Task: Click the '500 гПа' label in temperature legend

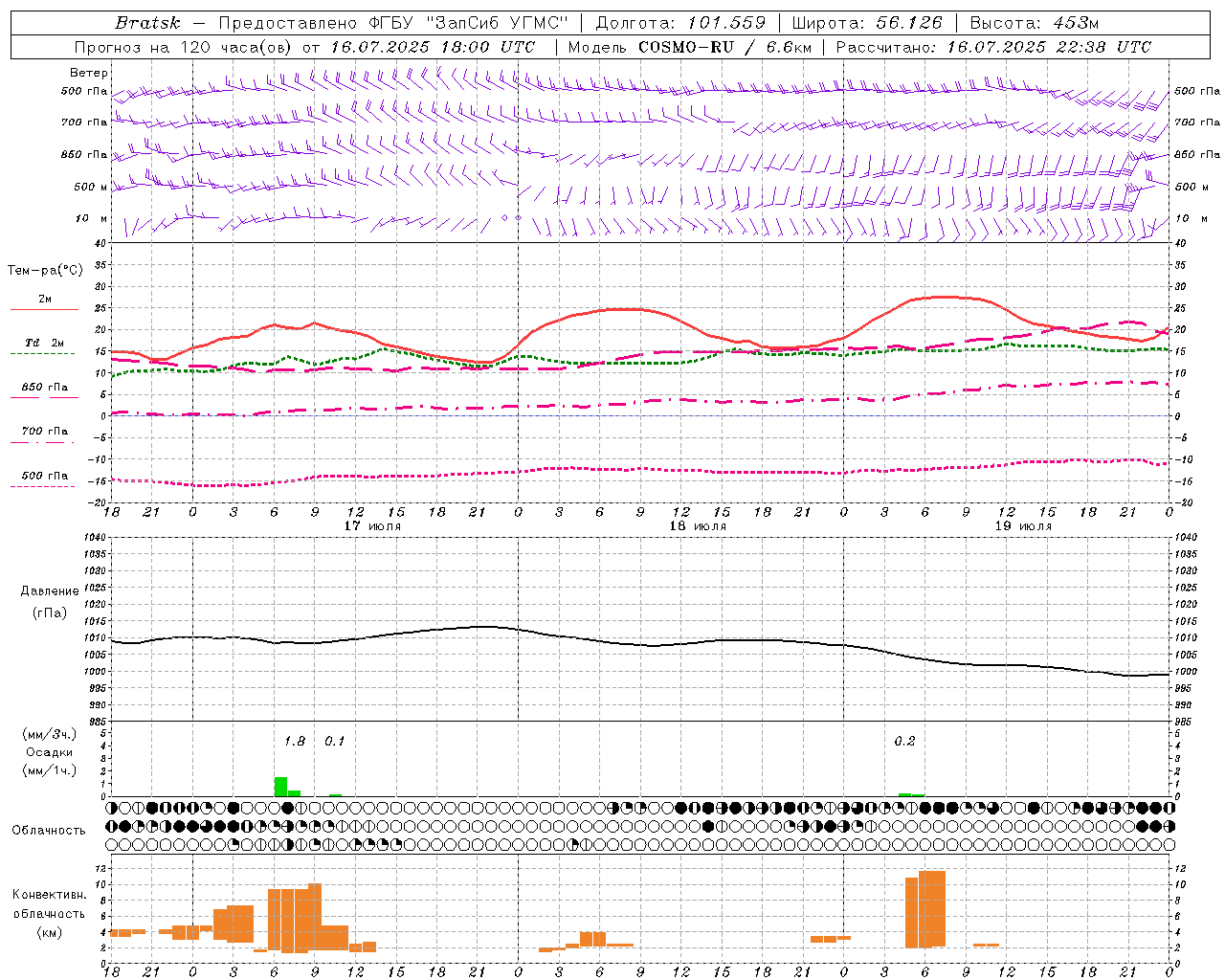Action: point(44,475)
